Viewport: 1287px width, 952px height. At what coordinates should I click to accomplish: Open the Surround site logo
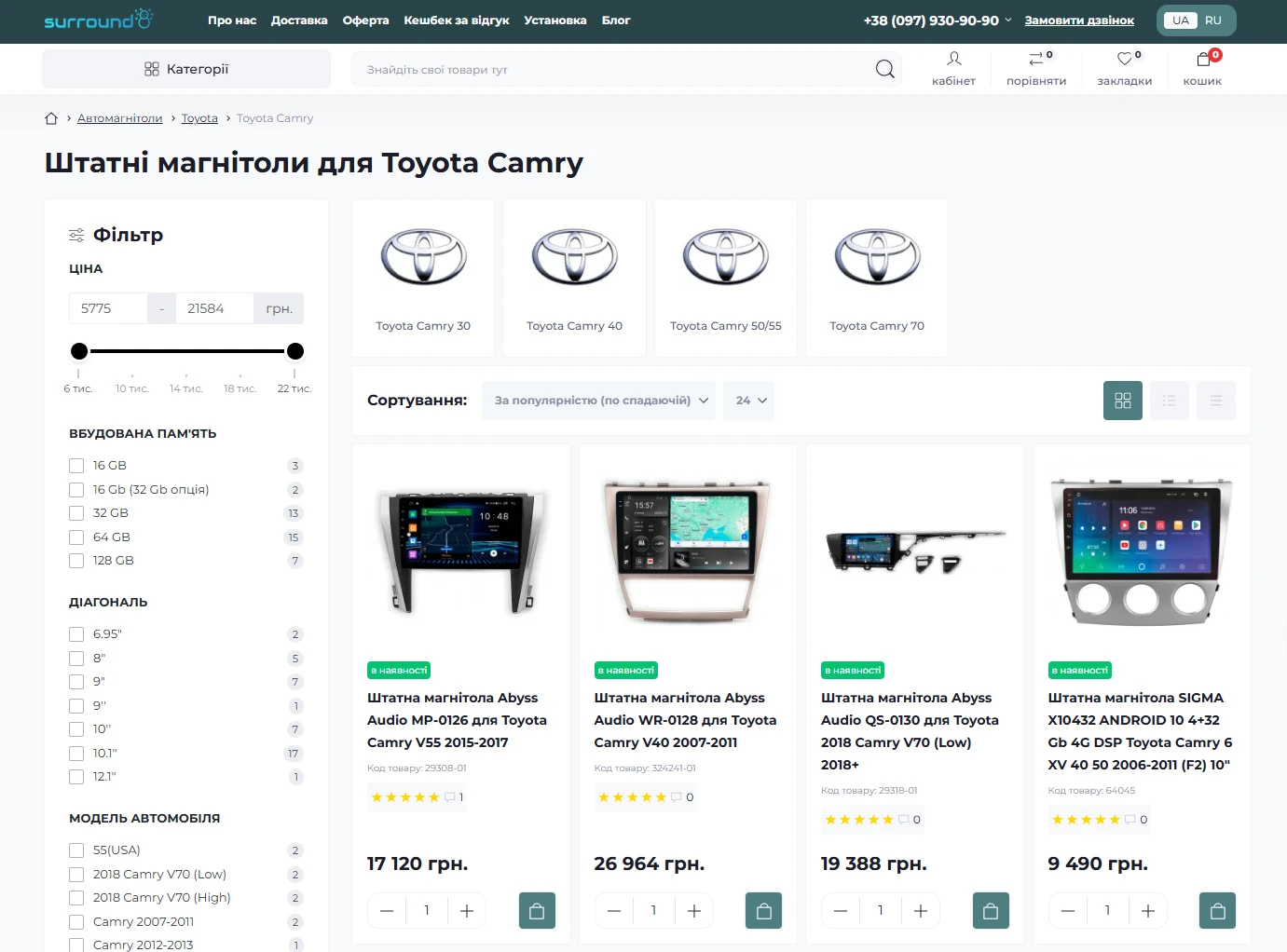coord(99,20)
